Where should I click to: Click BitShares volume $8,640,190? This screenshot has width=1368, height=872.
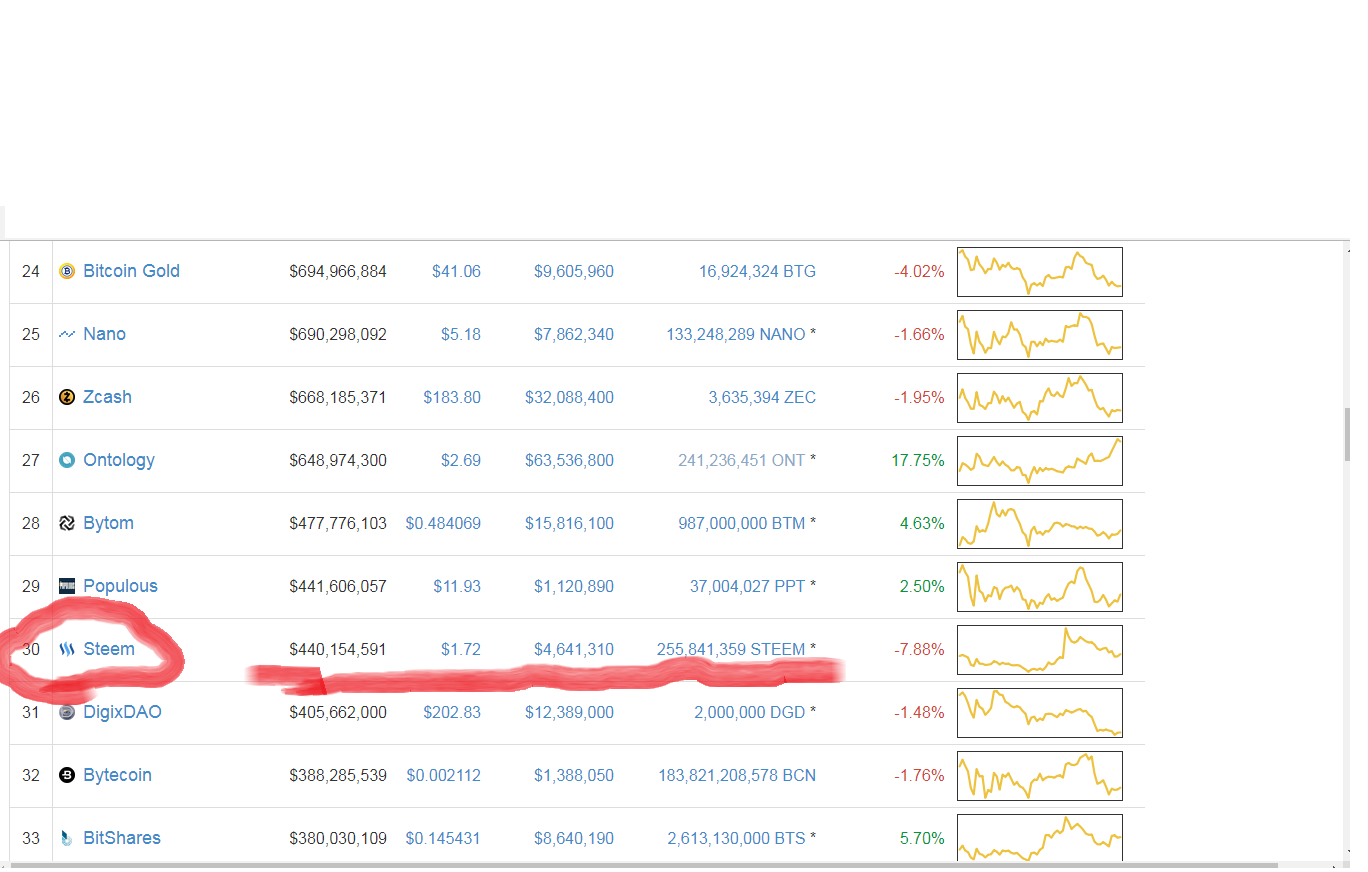tap(574, 838)
